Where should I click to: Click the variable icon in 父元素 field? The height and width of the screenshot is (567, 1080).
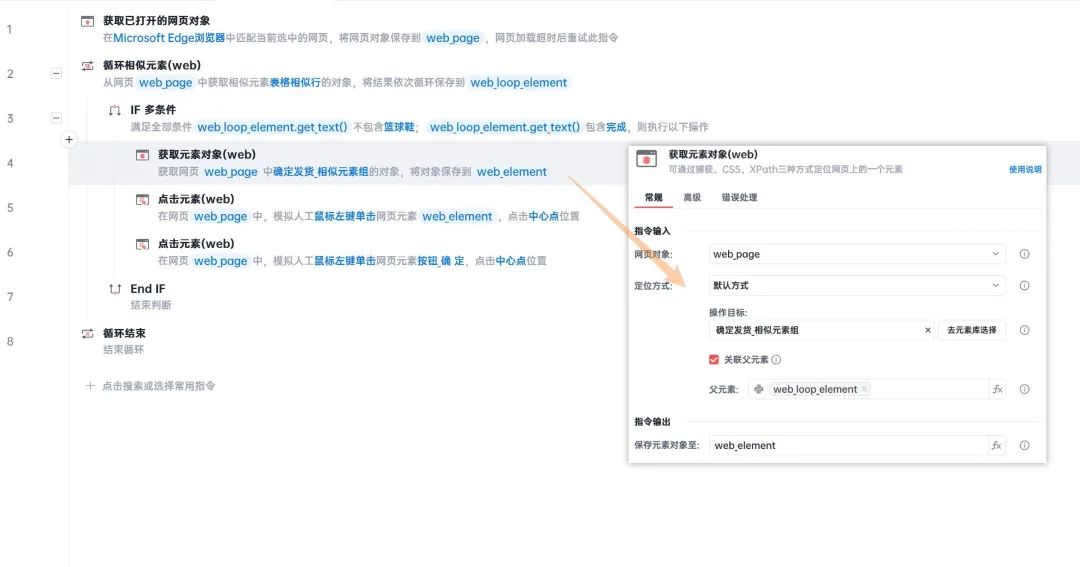click(758, 389)
